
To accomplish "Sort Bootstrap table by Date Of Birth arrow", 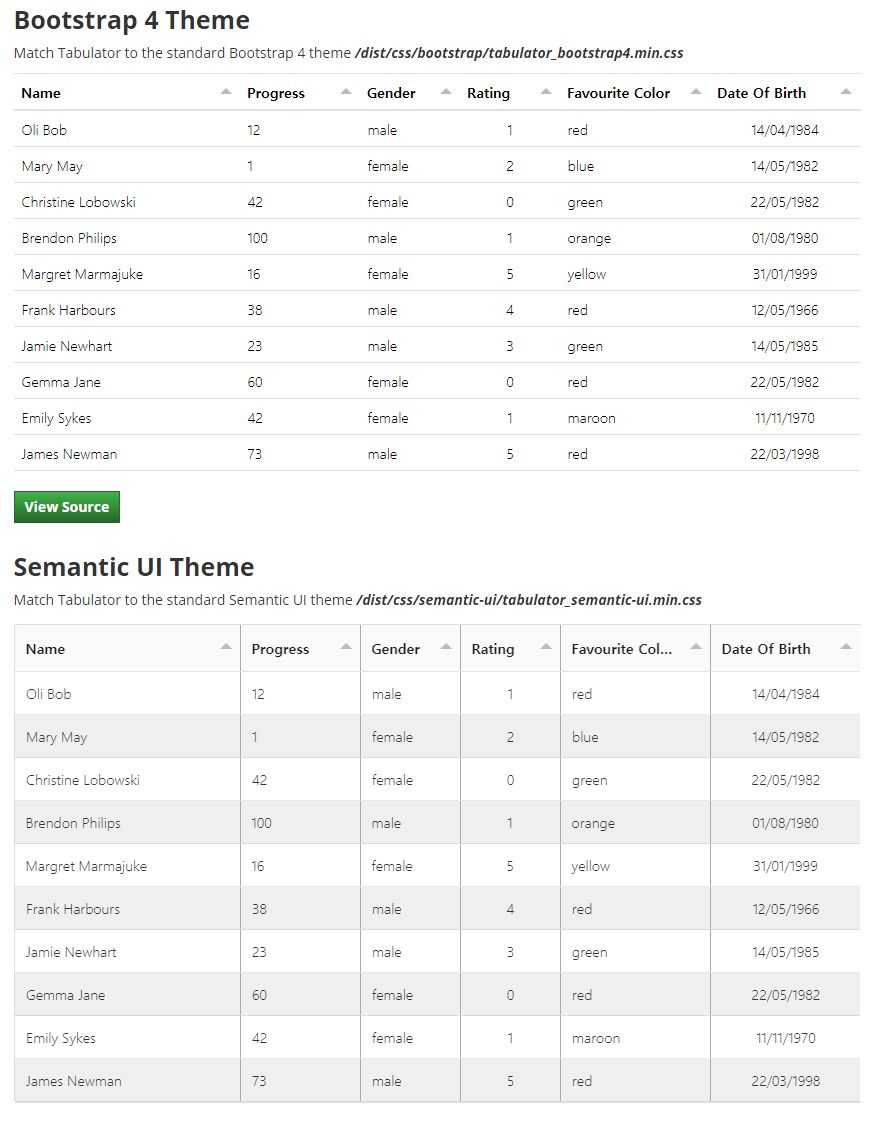I will (845, 92).
